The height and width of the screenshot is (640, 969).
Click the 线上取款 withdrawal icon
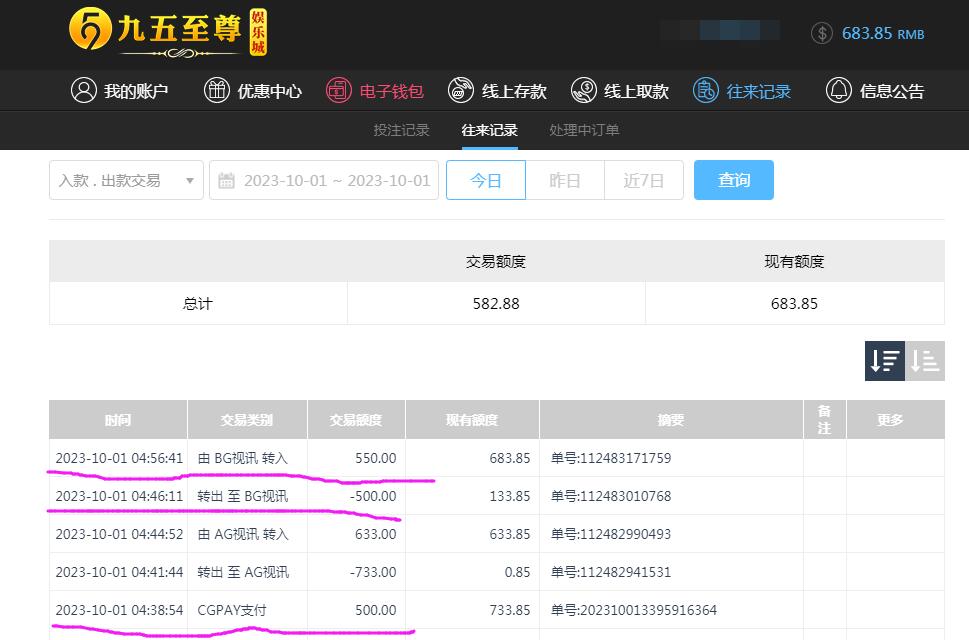tap(583, 90)
